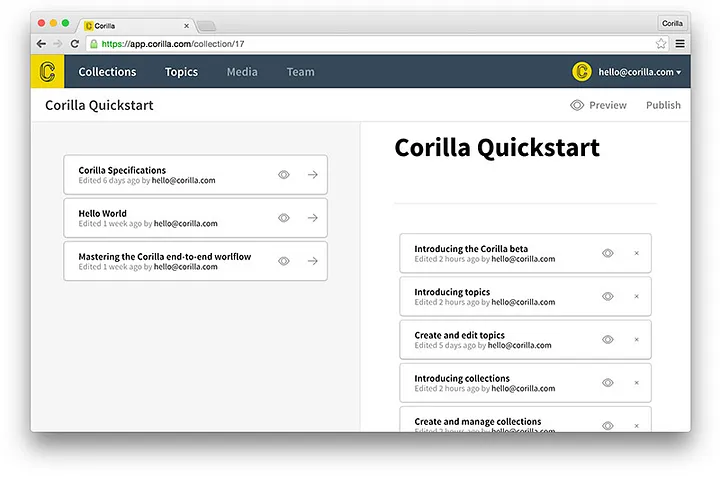
Task: Remove Create and manage collections from collection
Action: tap(636, 426)
